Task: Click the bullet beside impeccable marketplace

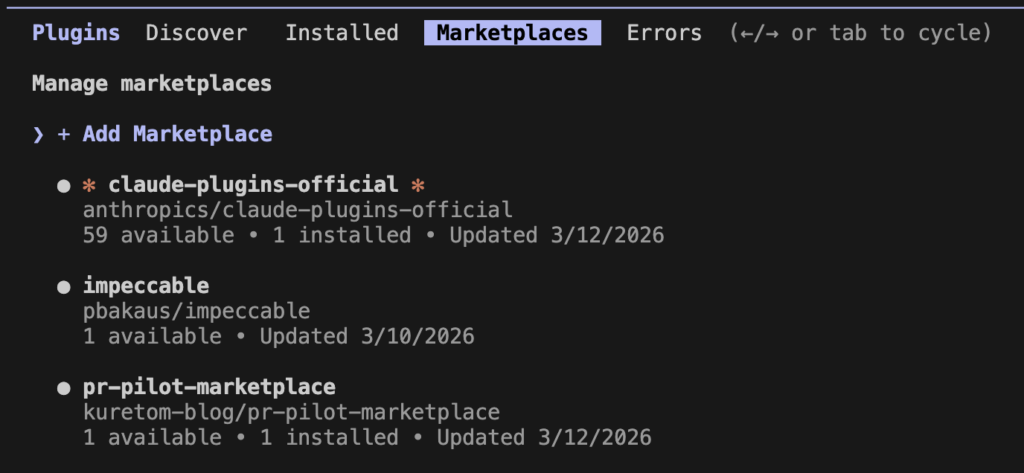Action: click(64, 287)
